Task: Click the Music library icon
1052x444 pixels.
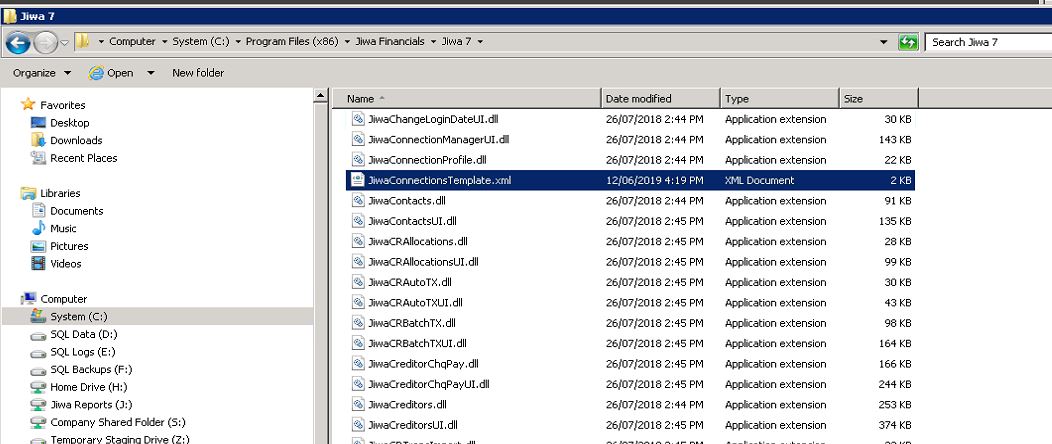Action: 39,229
